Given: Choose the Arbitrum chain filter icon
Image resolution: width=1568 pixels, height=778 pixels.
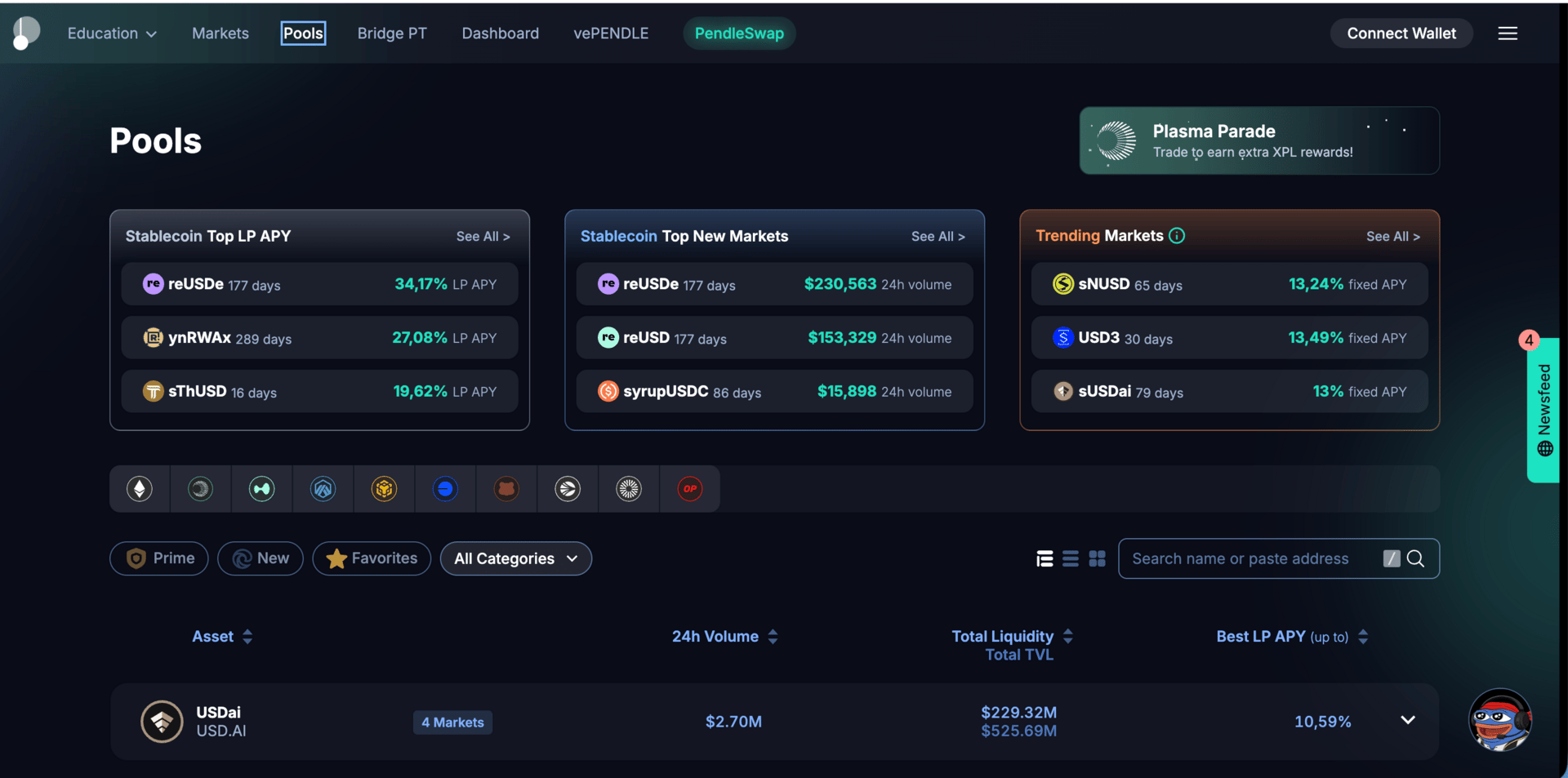Looking at the screenshot, I should pos(323,489).
